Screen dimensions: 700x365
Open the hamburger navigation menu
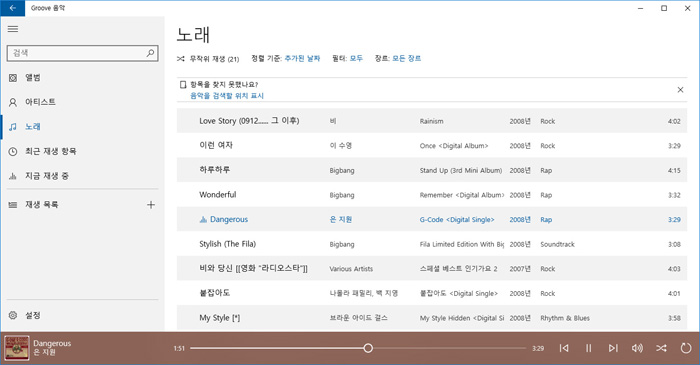click(13, 29)
